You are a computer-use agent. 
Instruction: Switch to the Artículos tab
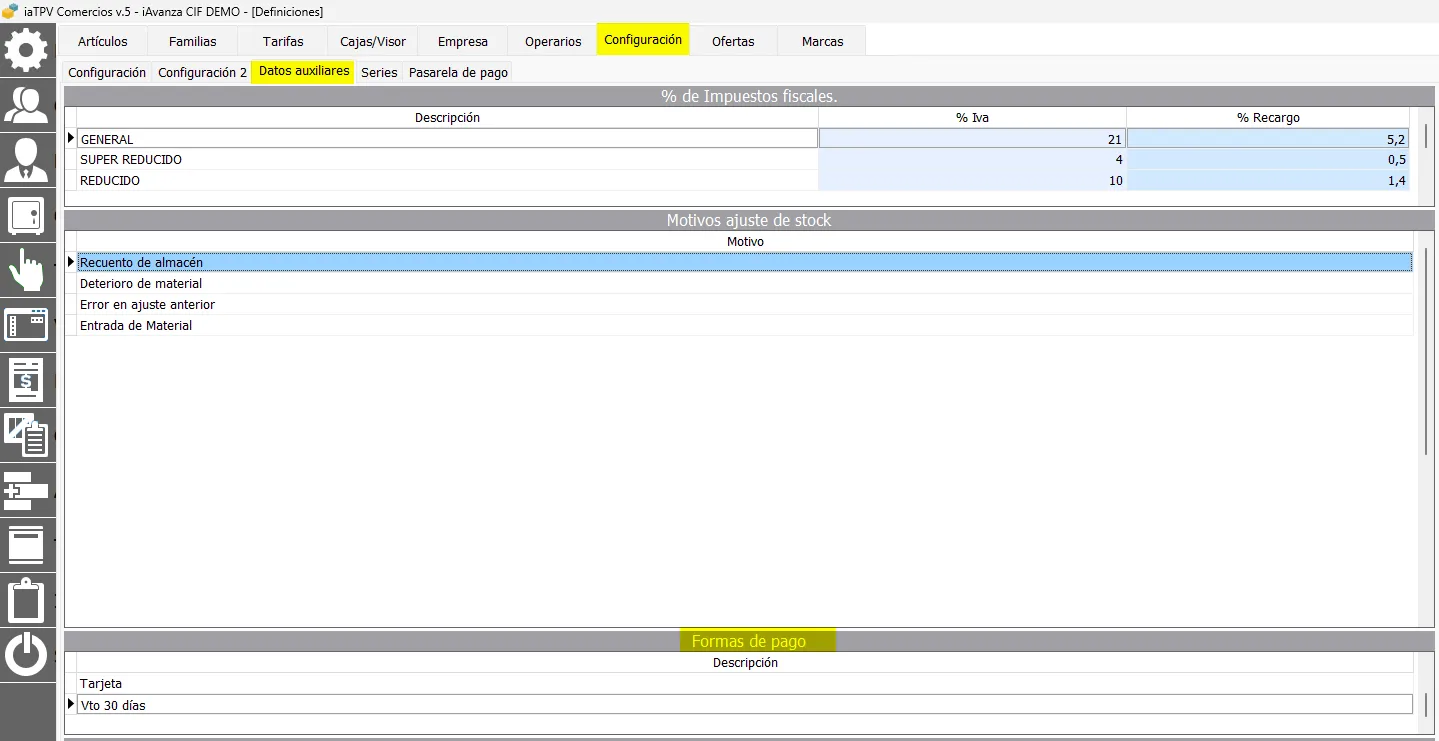coord(103,41)
